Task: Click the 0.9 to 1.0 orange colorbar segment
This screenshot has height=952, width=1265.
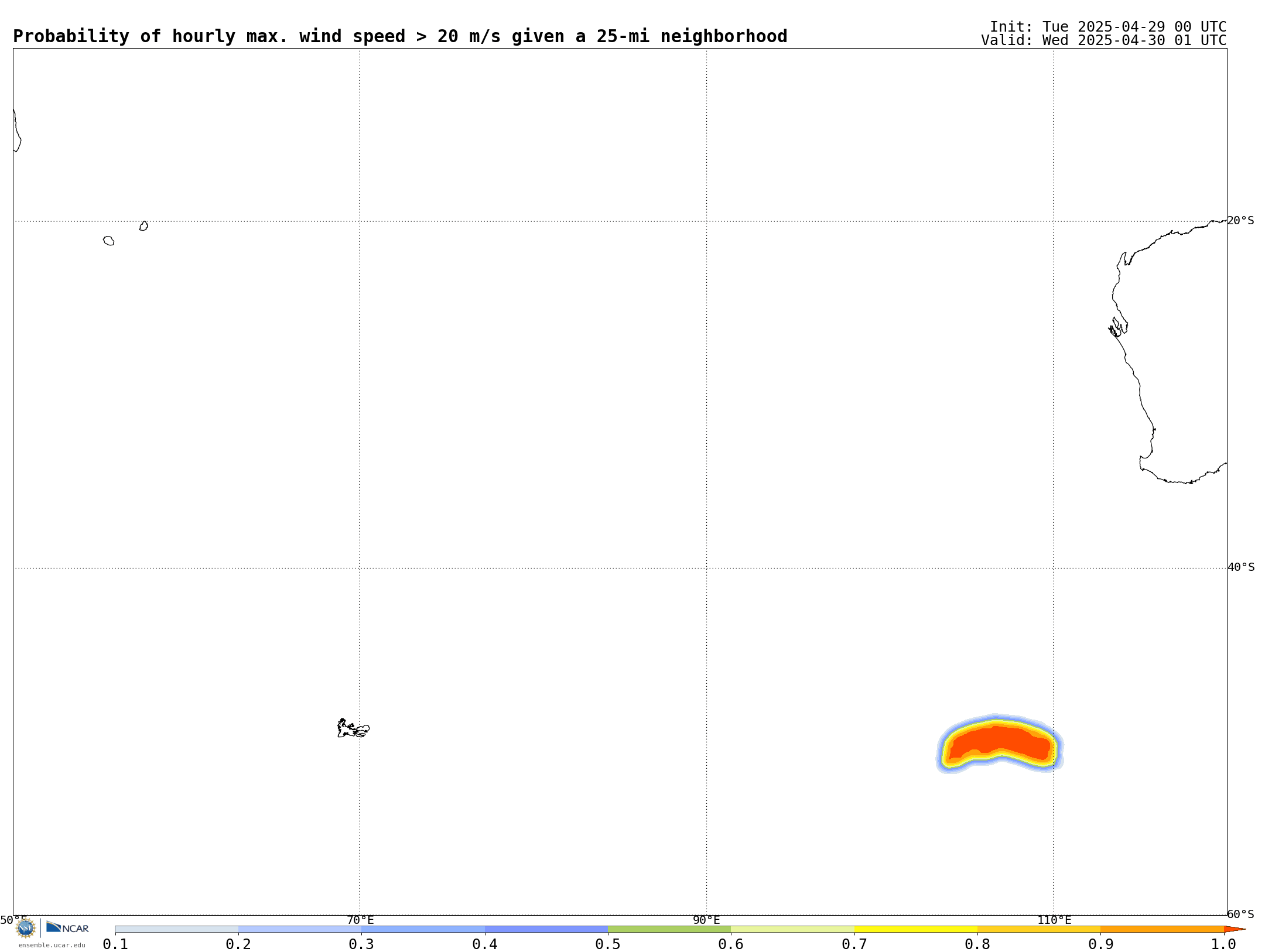Action: coord(1162,929)
